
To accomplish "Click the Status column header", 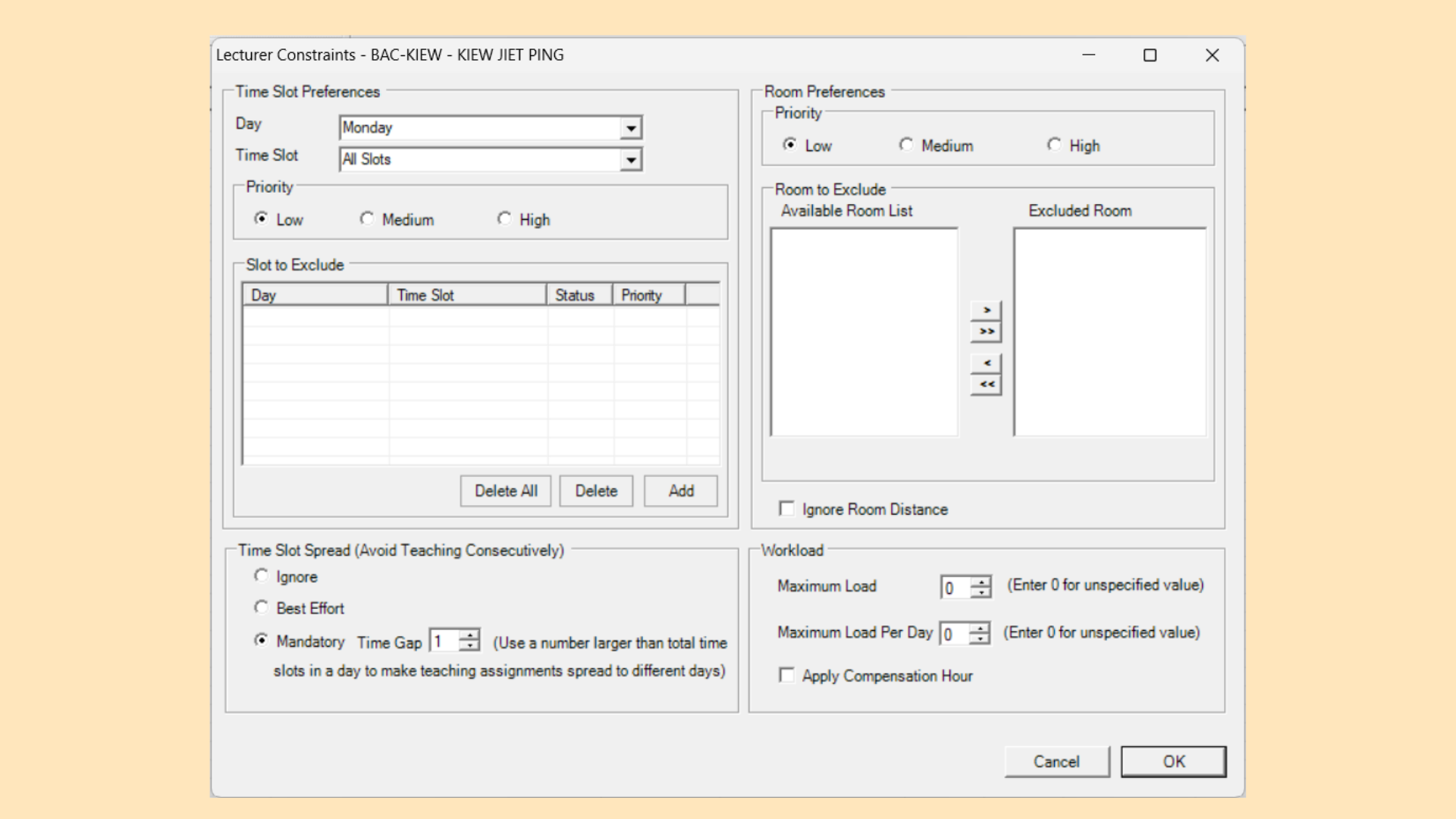I will click(x=579, y=295).
